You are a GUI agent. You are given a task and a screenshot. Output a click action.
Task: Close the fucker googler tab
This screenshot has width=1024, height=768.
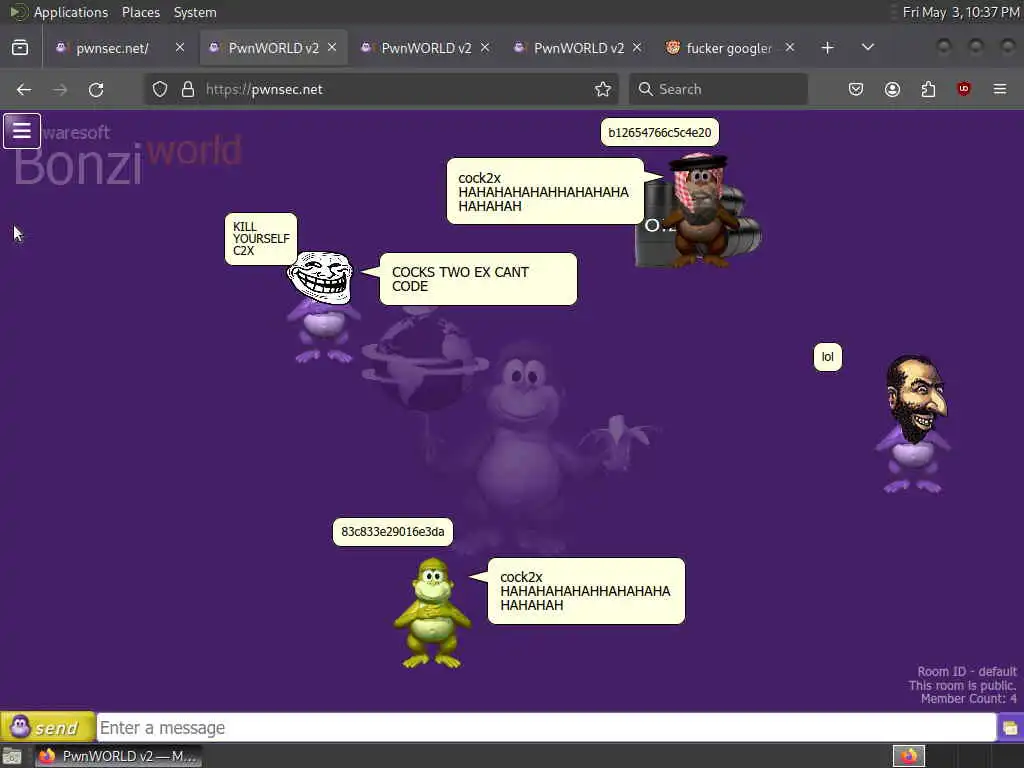(x=790, y=47)
